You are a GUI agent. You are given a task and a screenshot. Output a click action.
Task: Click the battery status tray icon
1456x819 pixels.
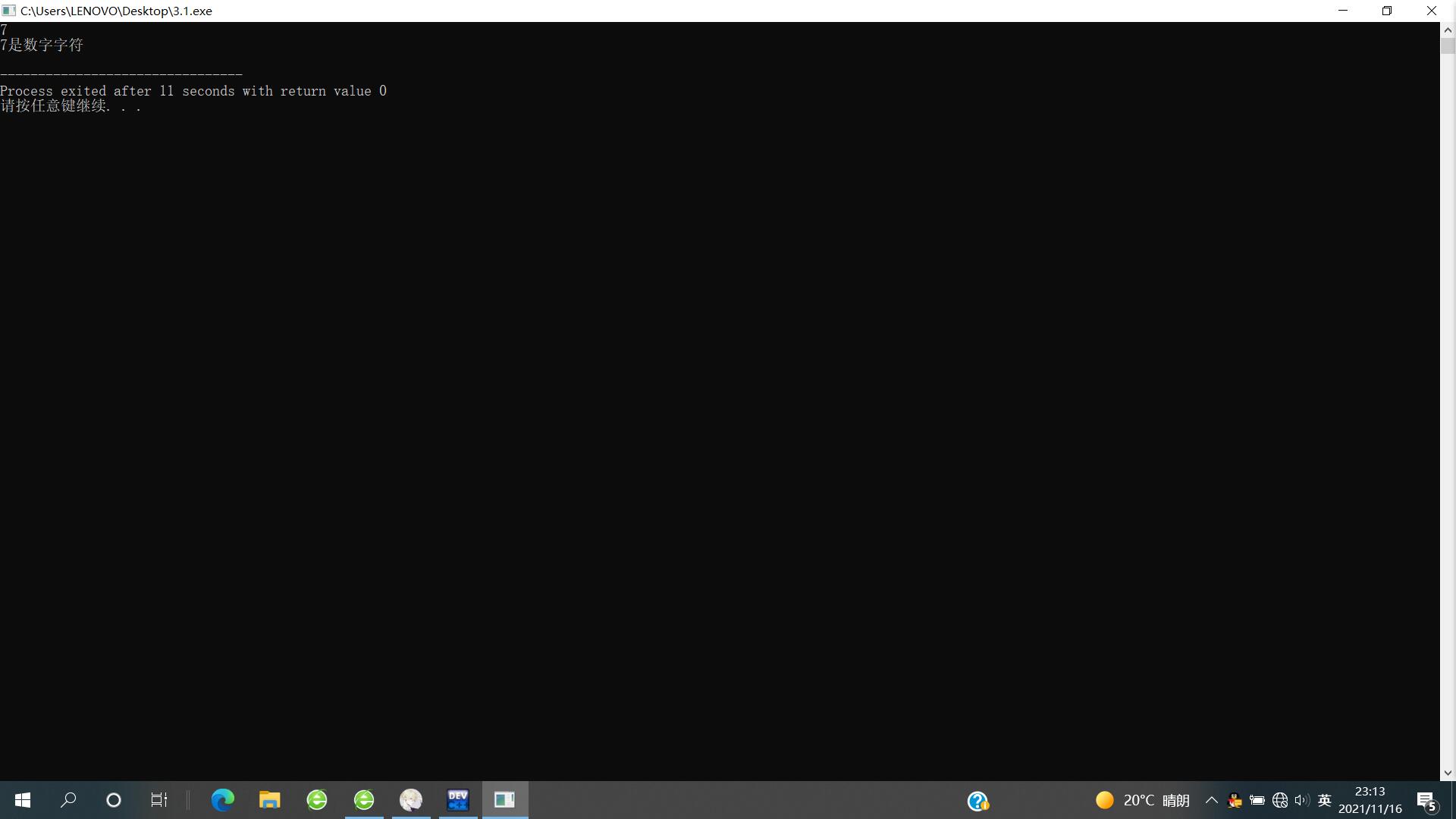[1257, 800]
